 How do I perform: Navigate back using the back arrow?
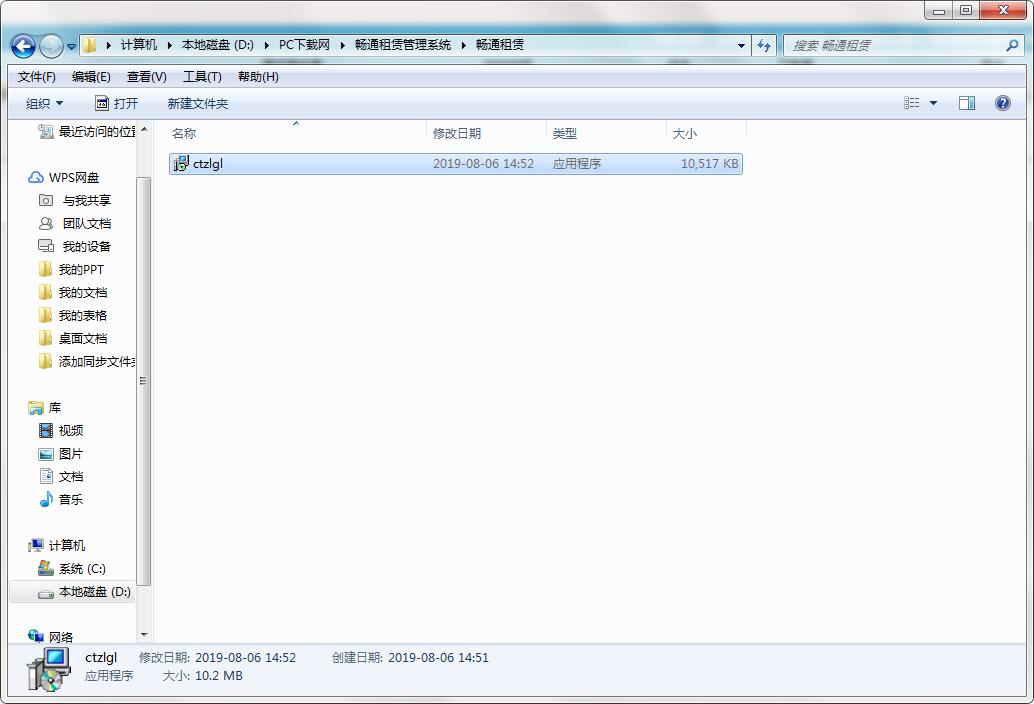(x=22, y=45)
